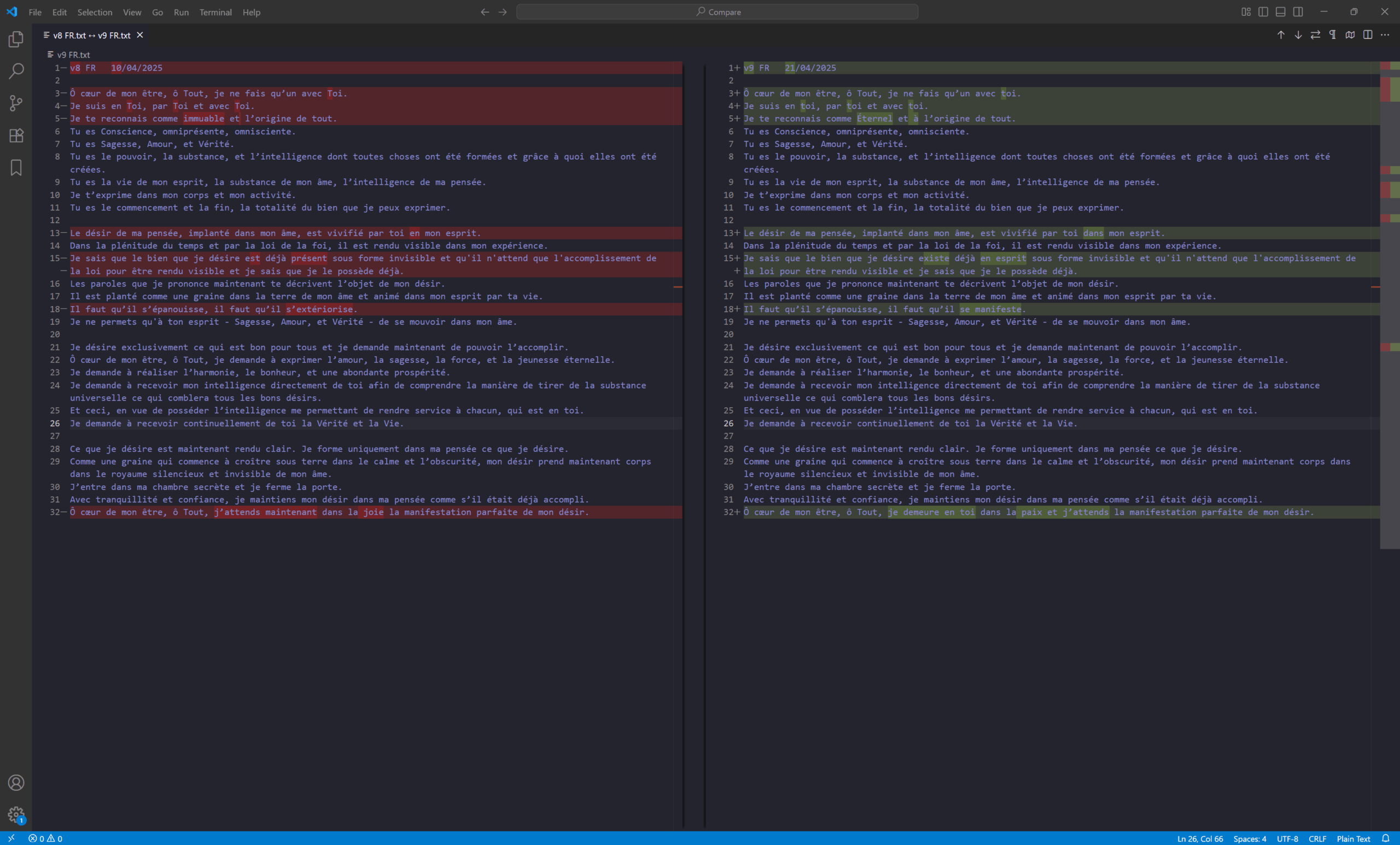This screenshot has width=1400, height=845.
Task: Open the Bookmarks sidebar icon
Action: pos(16,167)
